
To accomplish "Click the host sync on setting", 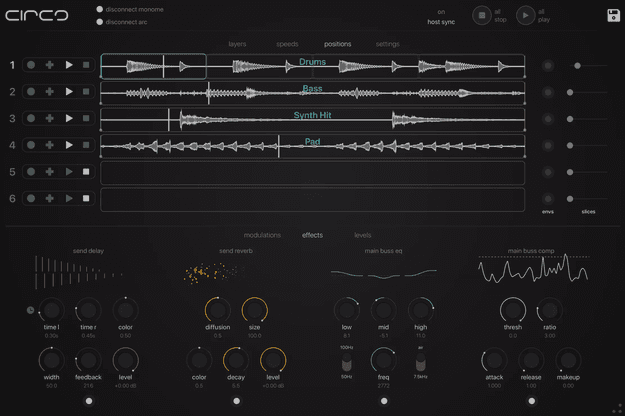I will click(x=441, y=16).
